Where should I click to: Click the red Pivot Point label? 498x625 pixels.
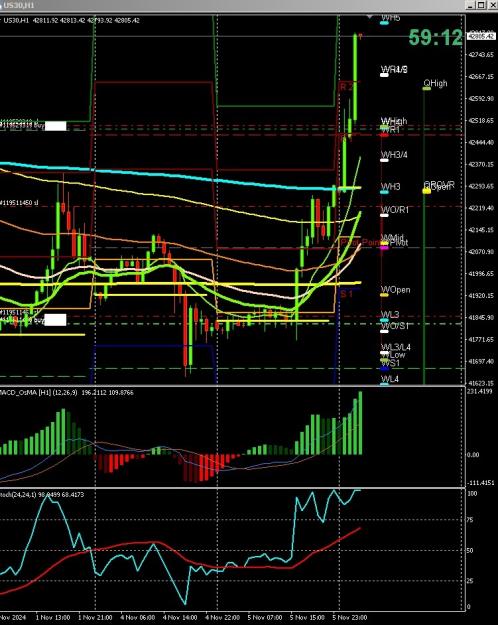pos(360,242)
